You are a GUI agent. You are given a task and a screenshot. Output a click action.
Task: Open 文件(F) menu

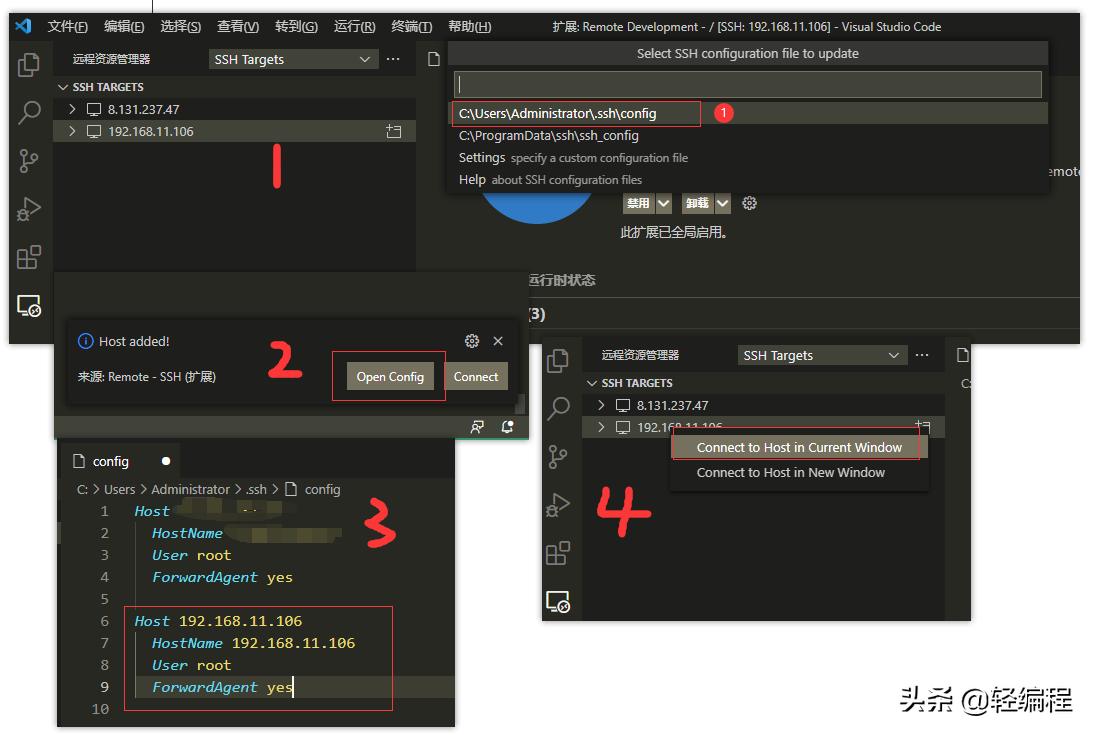68,27
